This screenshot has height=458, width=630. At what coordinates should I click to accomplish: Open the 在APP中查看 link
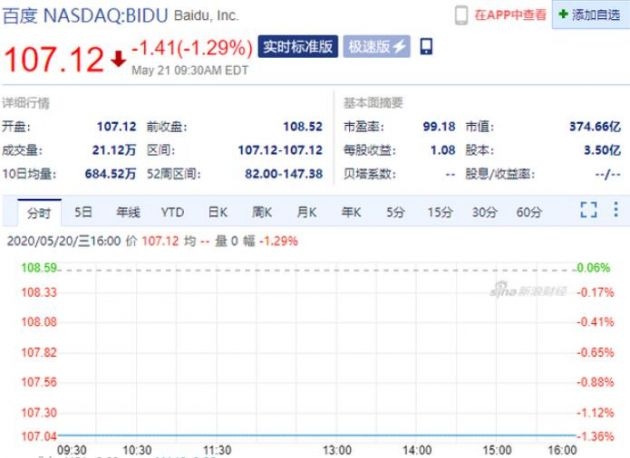pos(511,15)
